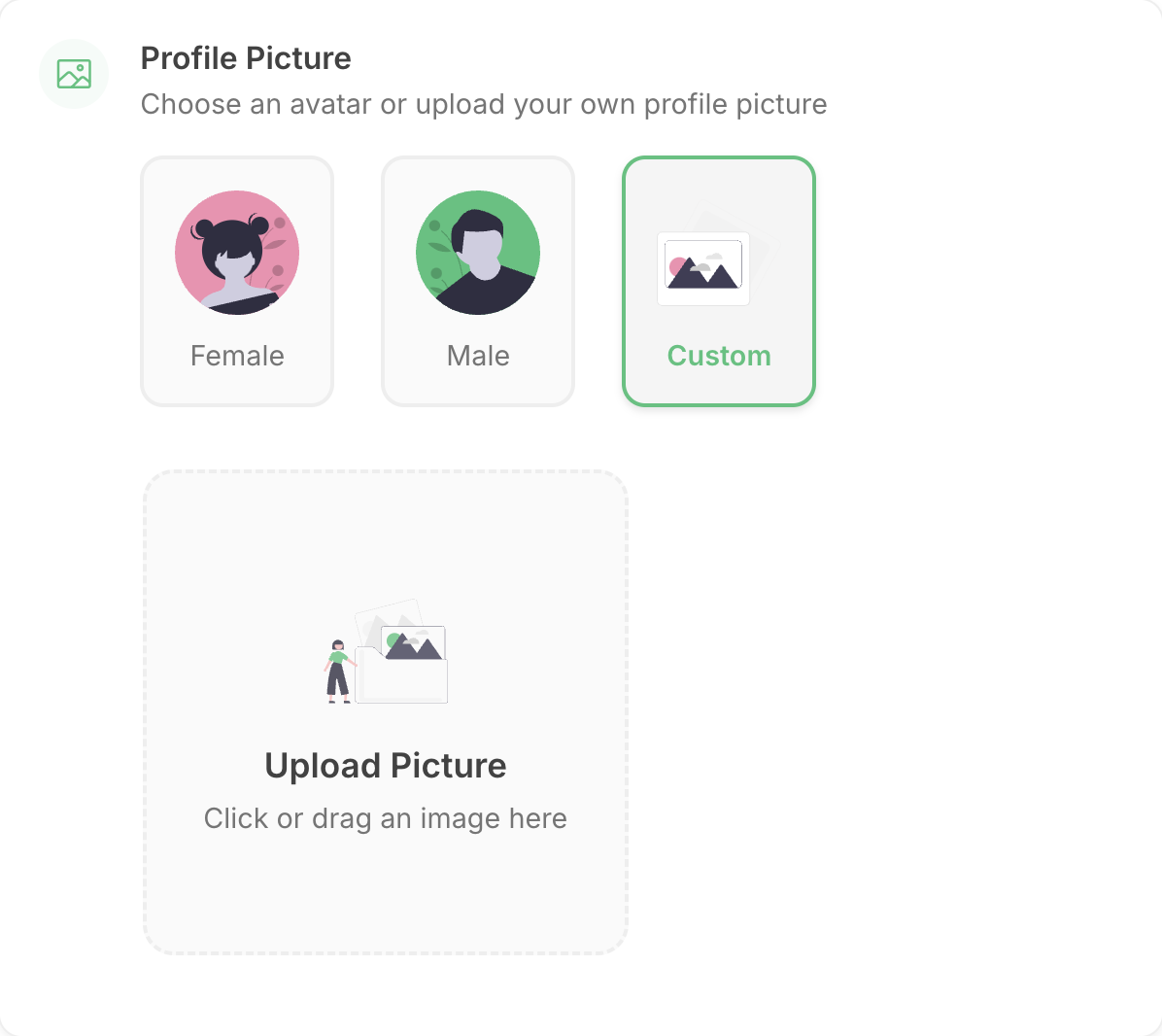This screenshot has height=1036, width=1162.
Task: Select the pink female avatar illustration
Action: coord(237,253)
